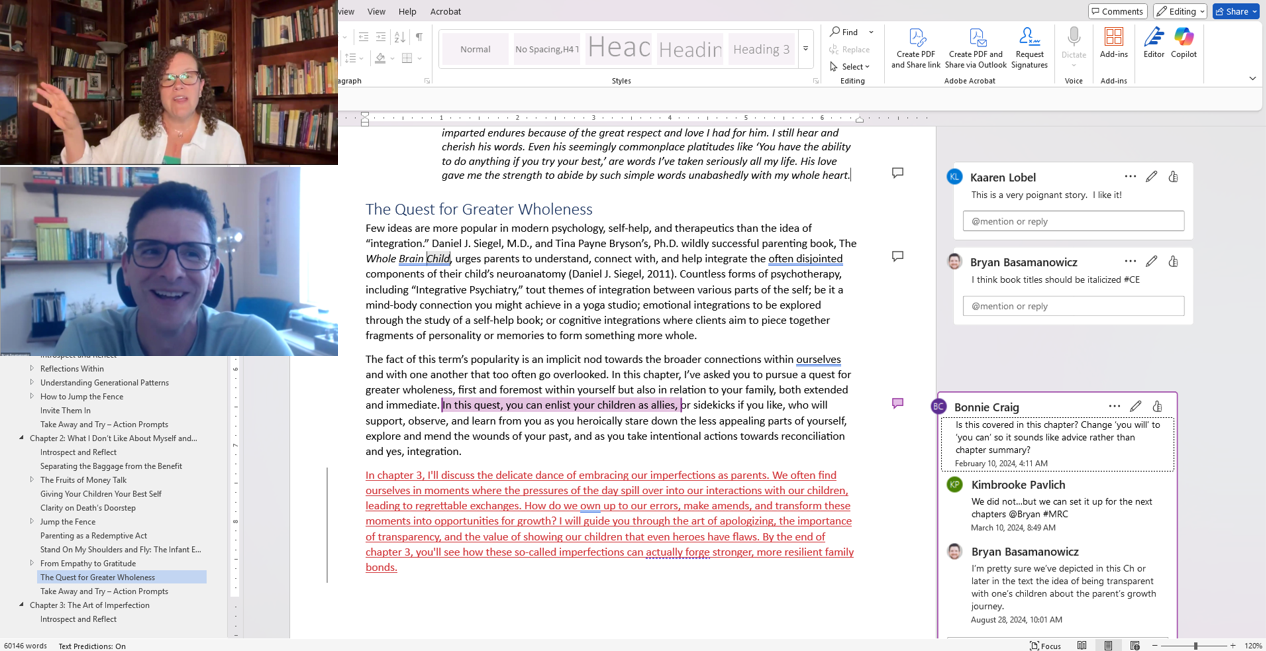Open the Acrobat ribbon tab

click(445, 11)
